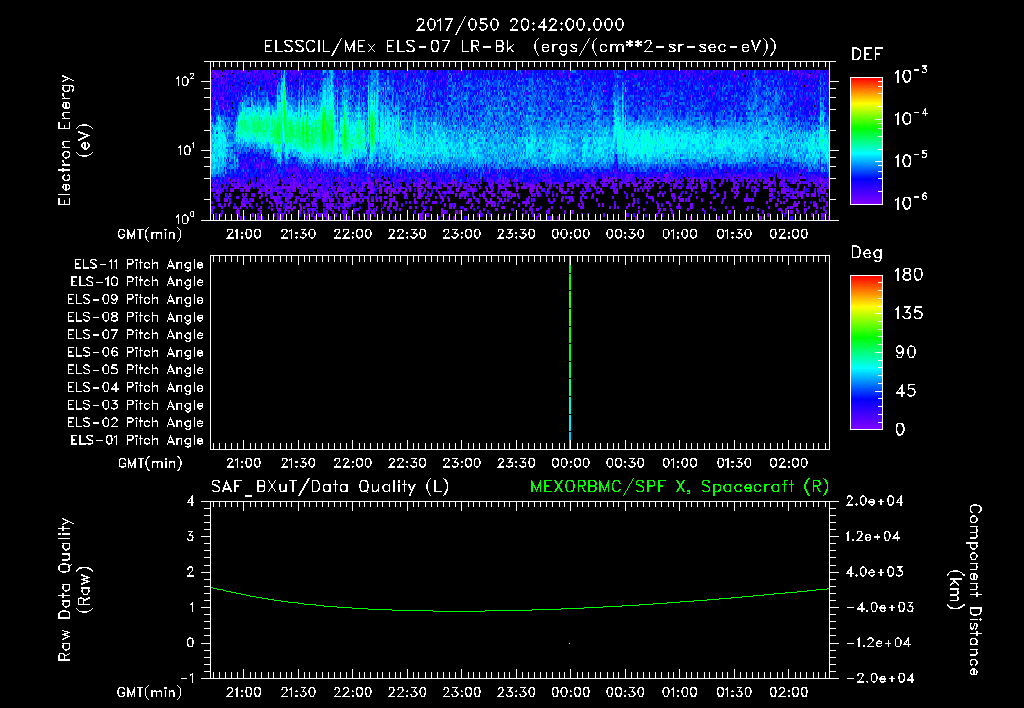Click the ELS-06 Pitch Angle row label

(135, 353)
